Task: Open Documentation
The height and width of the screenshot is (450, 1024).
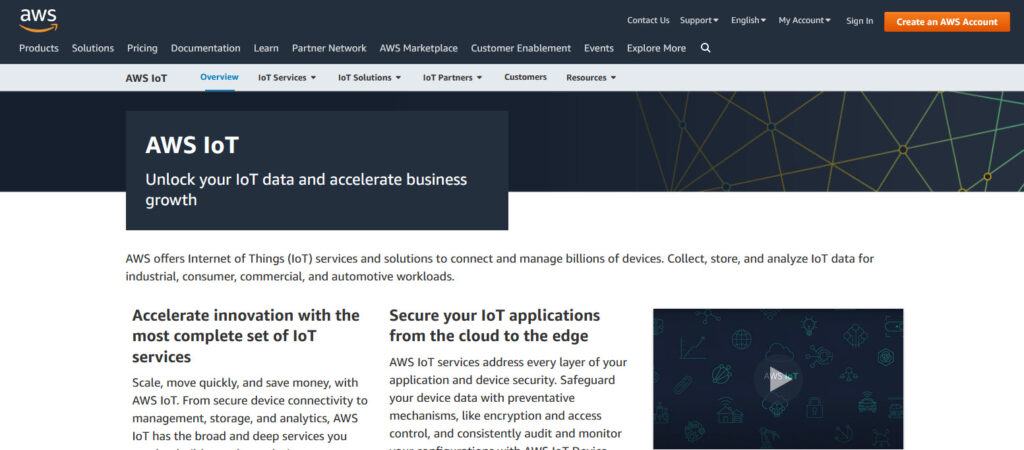Action: [206, 48]
